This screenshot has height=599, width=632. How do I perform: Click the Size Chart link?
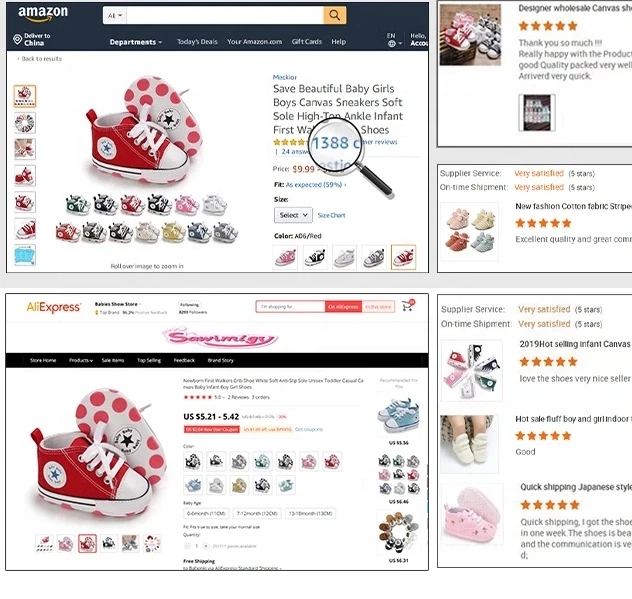331,215
